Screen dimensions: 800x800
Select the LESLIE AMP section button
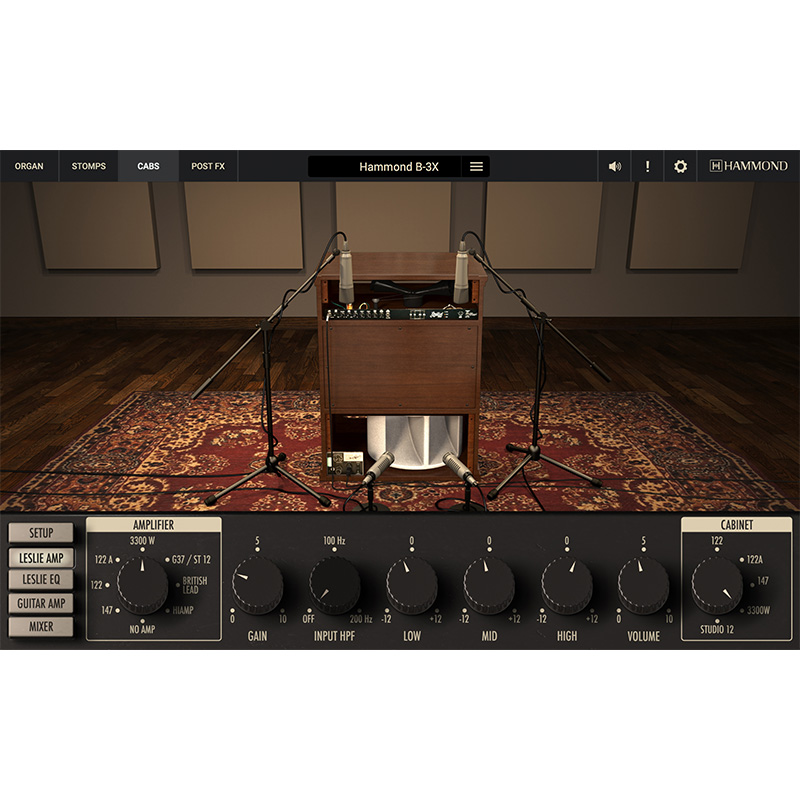coord(41,558)
